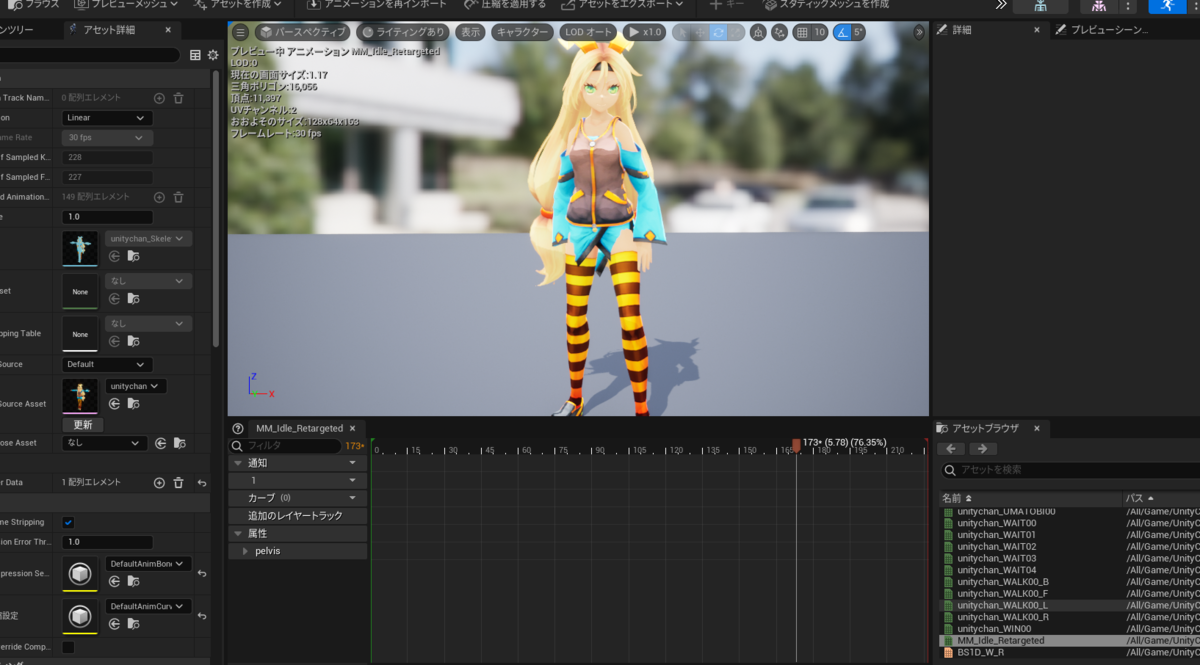Click アニメーションを再インポート reimport button

(x=379, y=5)
